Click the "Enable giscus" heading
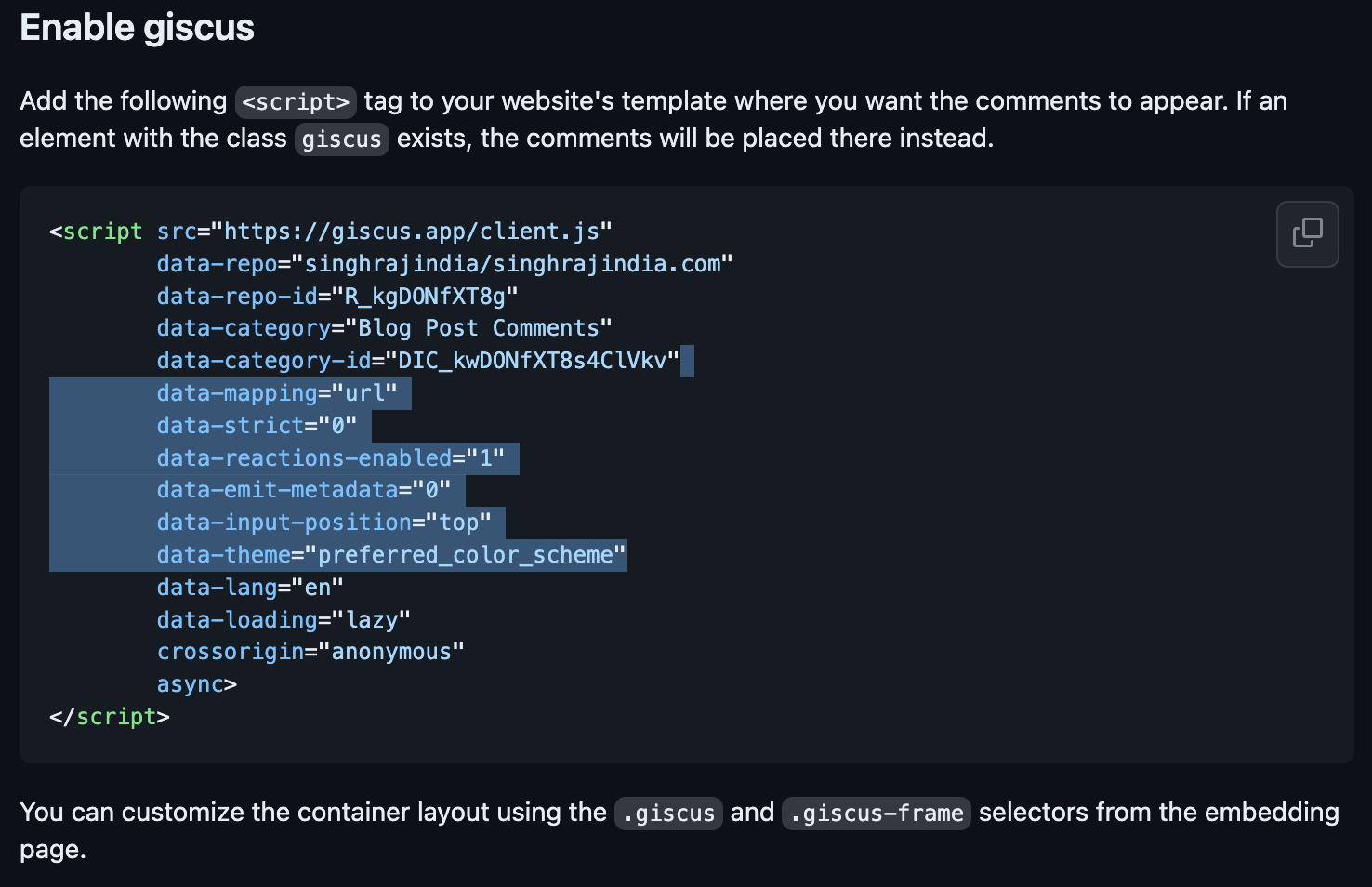Viewport: 1372px width, 887px height. [x=137, y=28]
